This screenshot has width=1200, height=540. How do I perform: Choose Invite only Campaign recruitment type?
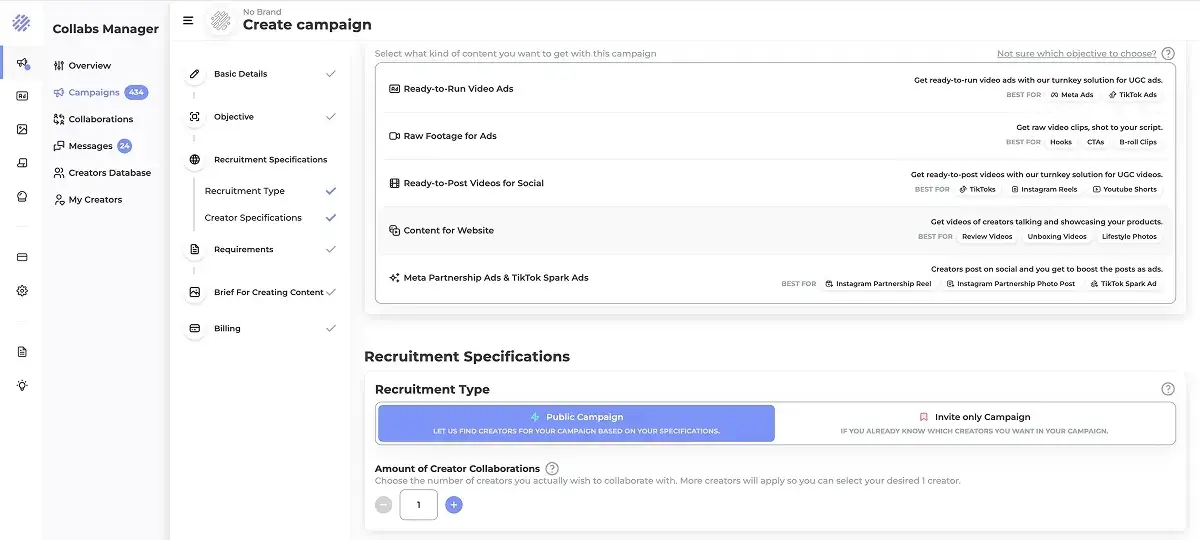[974, 423]
